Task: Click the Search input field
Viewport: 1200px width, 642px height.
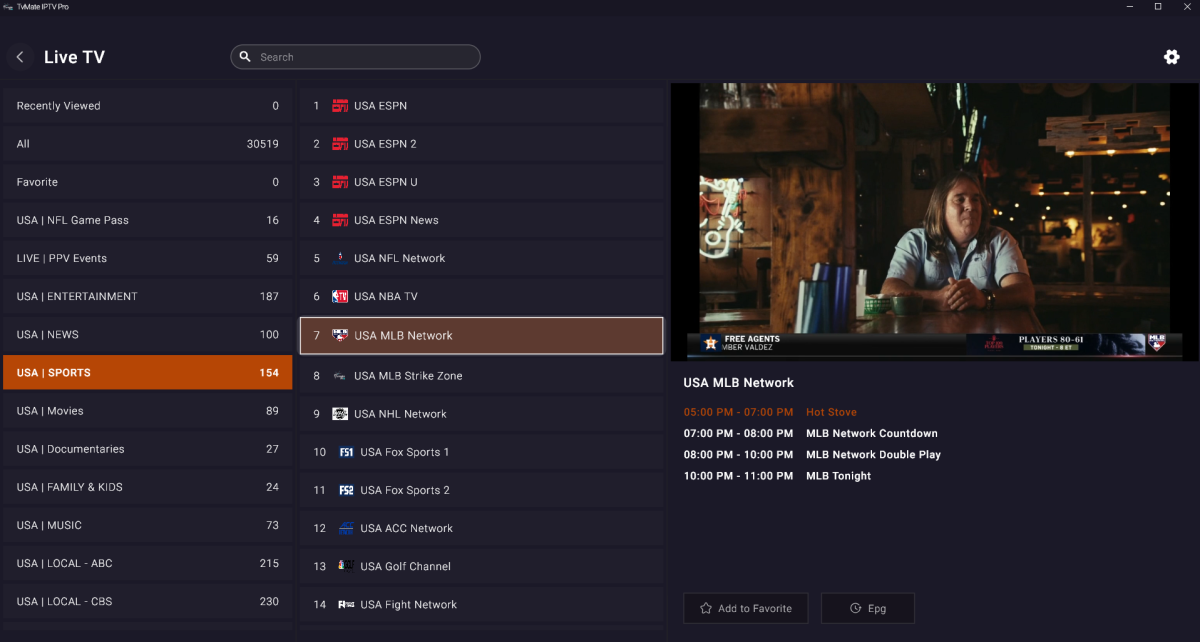Action: tap(365, 57)
